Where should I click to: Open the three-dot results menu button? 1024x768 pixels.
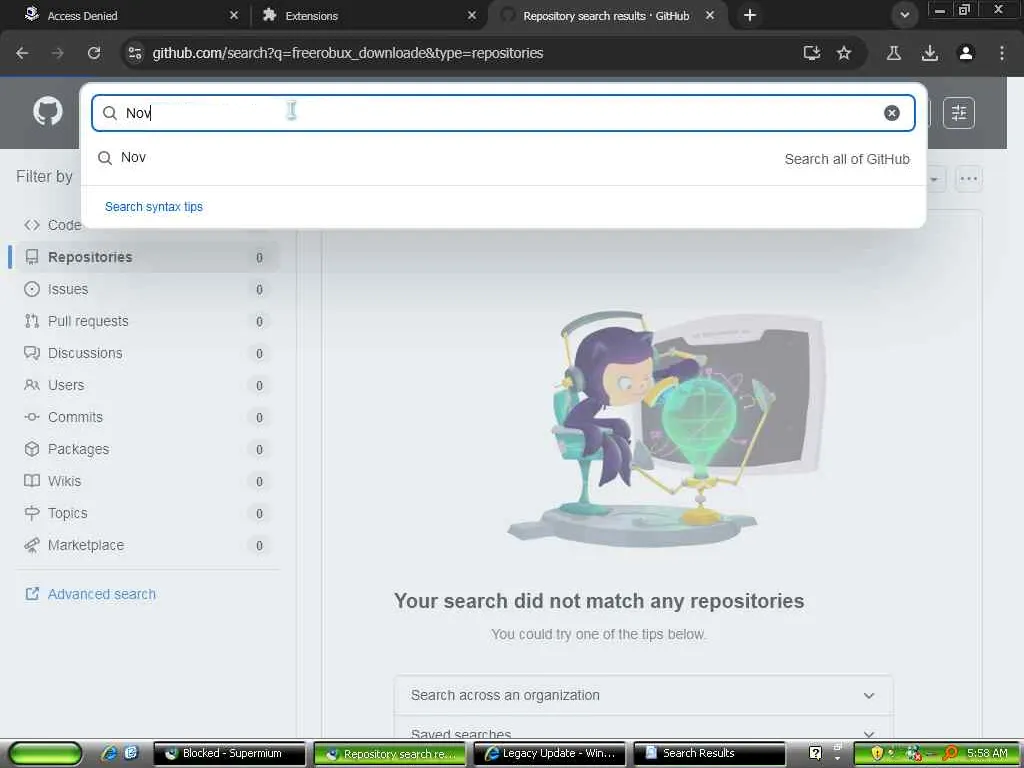click(968, 179)
